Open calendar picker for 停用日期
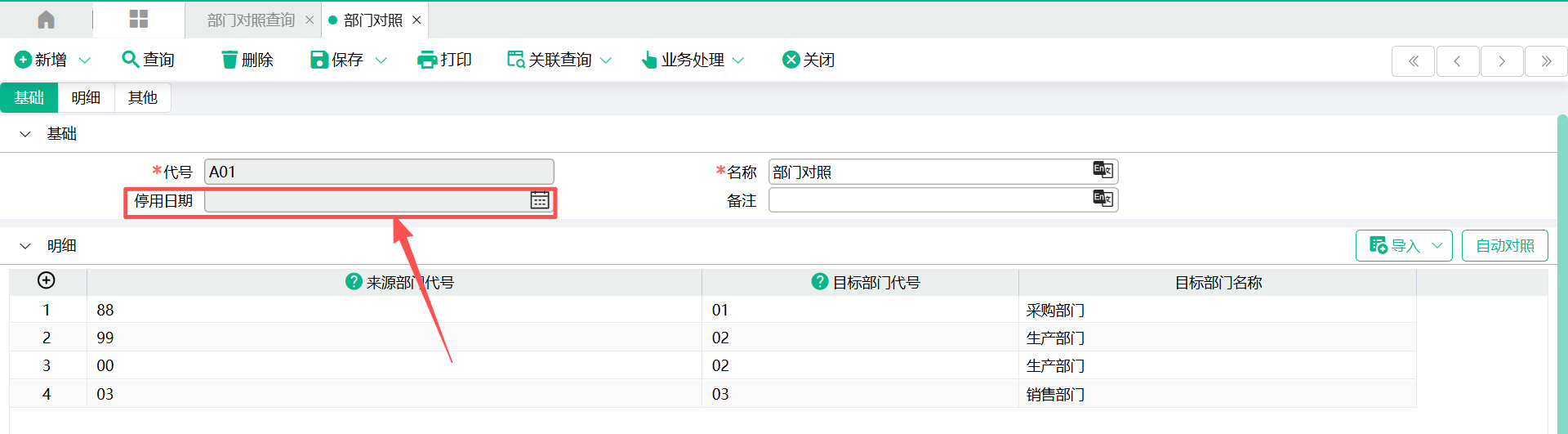 click(540, 200)
